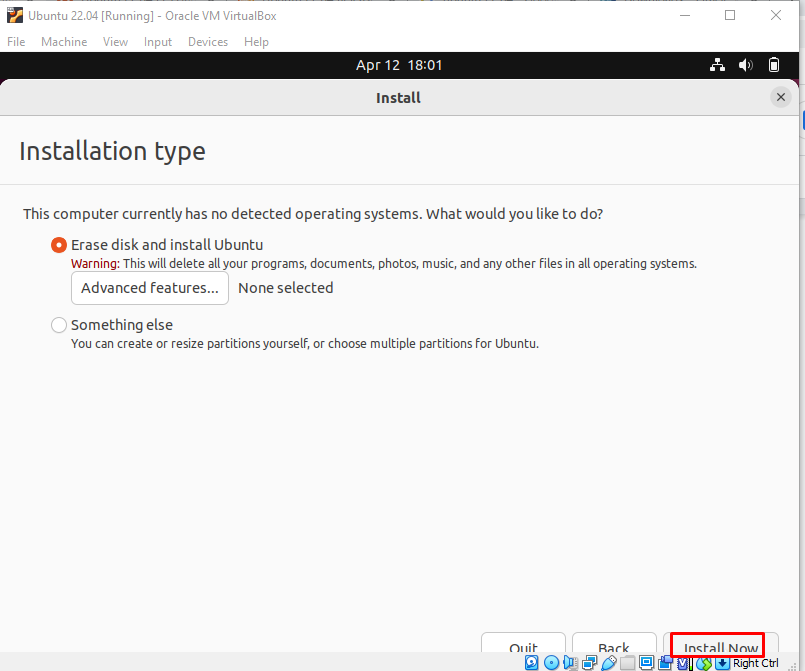Screen dimensions: 805x671
Task: Click the network adapter icon in VirtualBox status bar
Action: [589, 663]
